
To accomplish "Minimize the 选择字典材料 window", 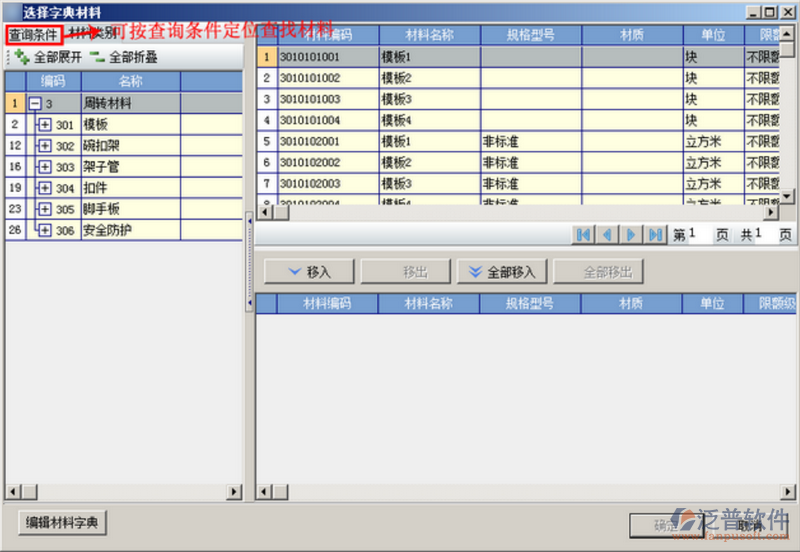I will point(753,12).
